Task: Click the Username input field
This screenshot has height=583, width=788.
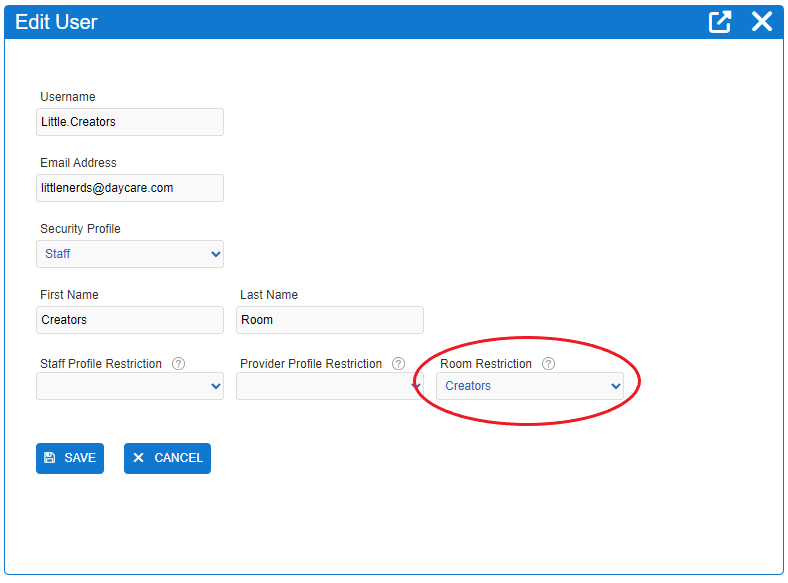Action: coord(130,122)
